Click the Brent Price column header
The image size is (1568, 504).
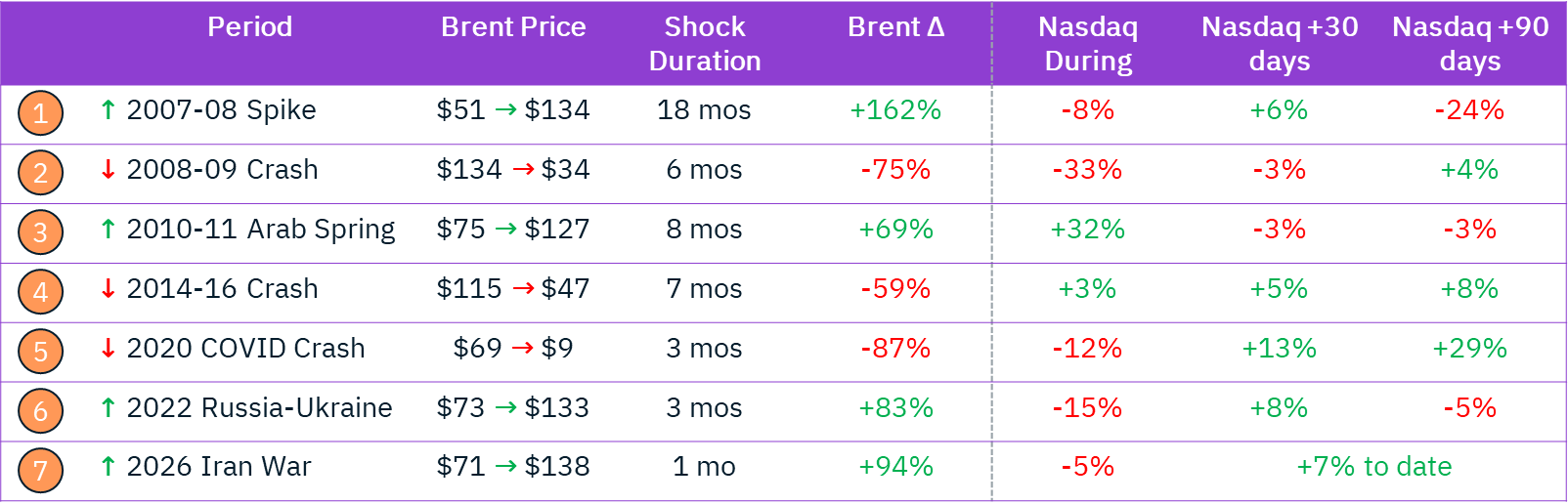pos(513,27)
